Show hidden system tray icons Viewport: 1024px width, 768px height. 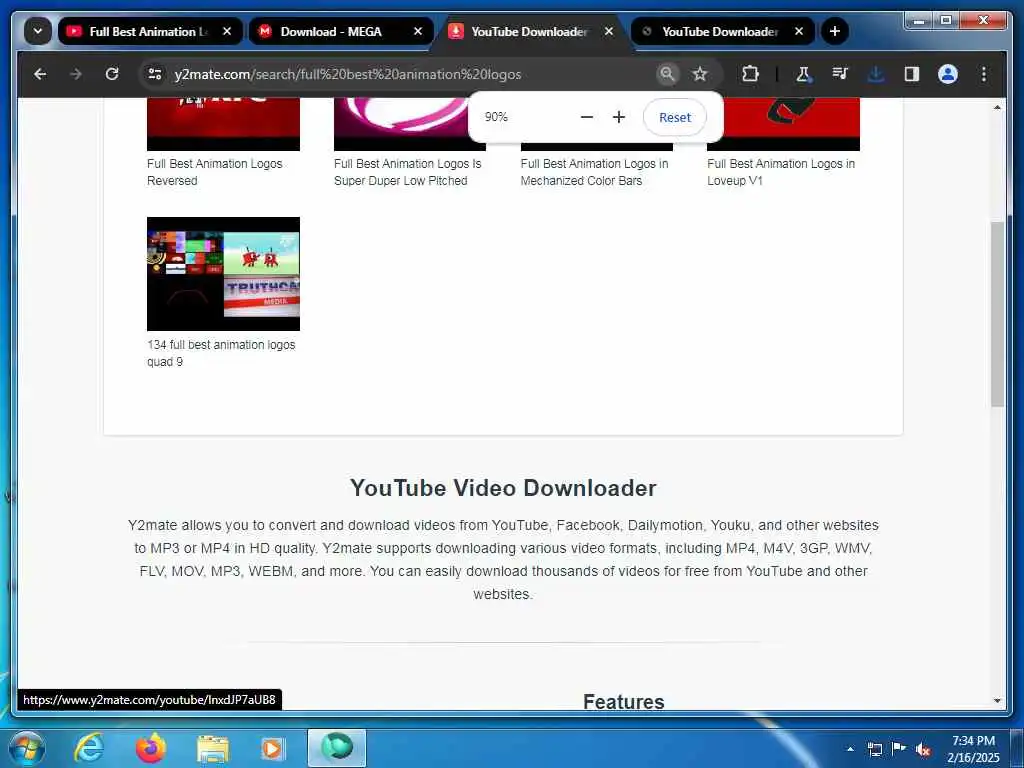[850, 749]
